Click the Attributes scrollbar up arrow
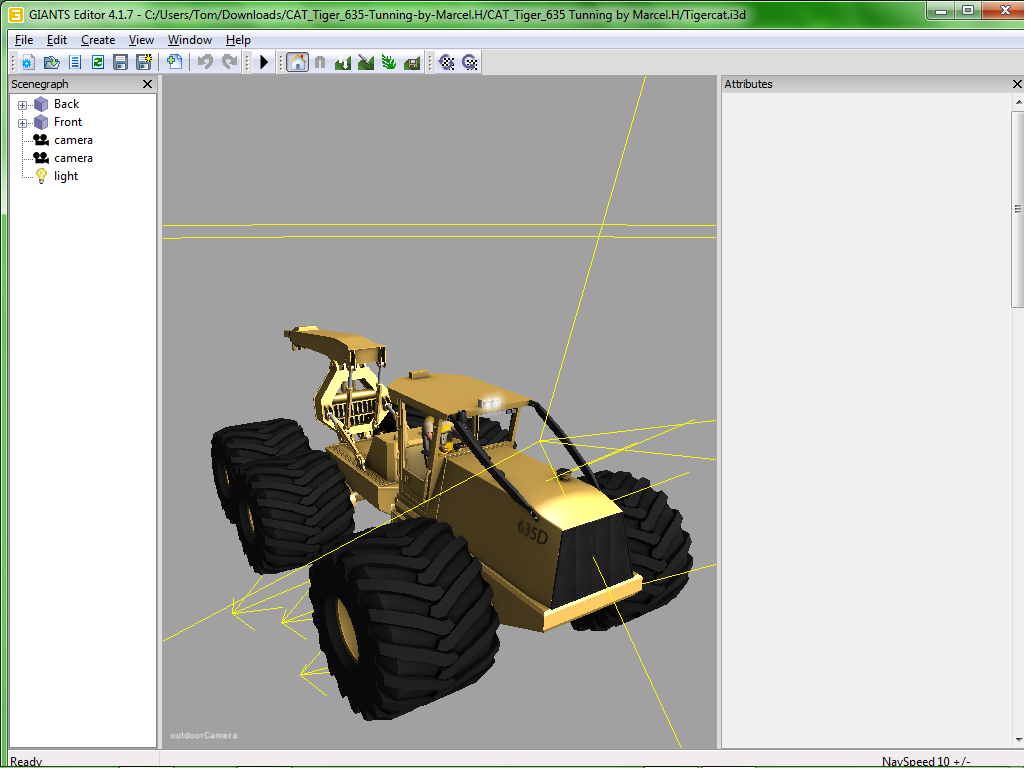 [x=1020, y=103]
